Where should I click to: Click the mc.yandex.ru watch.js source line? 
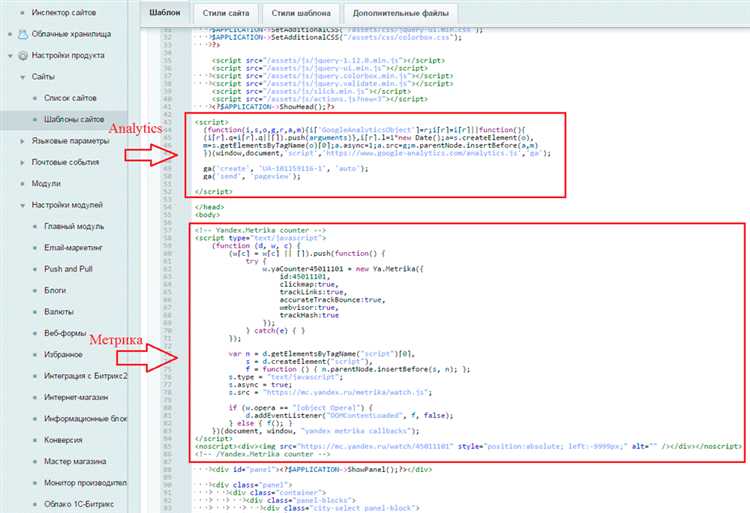coord(330,392)
